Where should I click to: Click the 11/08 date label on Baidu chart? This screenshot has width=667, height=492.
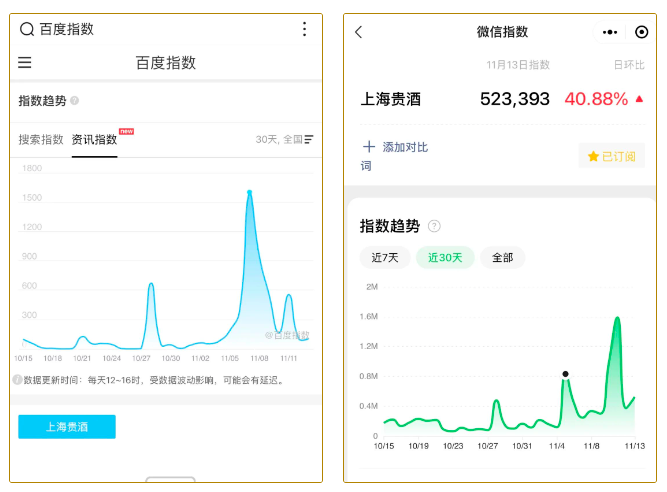click(x=259, y=358)
